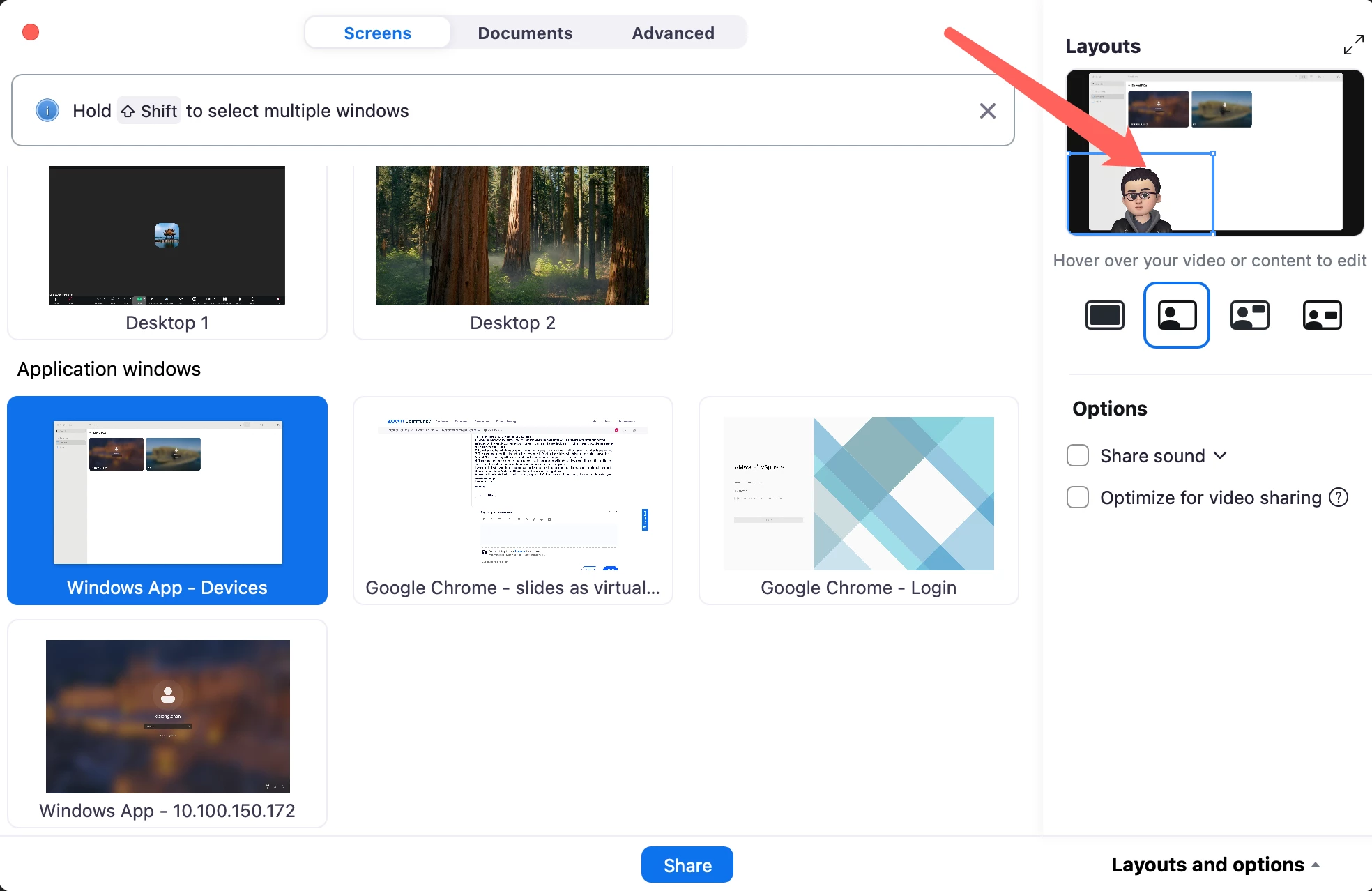The height and width of the screenshot is (891, 1372).
Task: Choose the side-by-side video and content layout
Action: click(x=1249, y=315)
